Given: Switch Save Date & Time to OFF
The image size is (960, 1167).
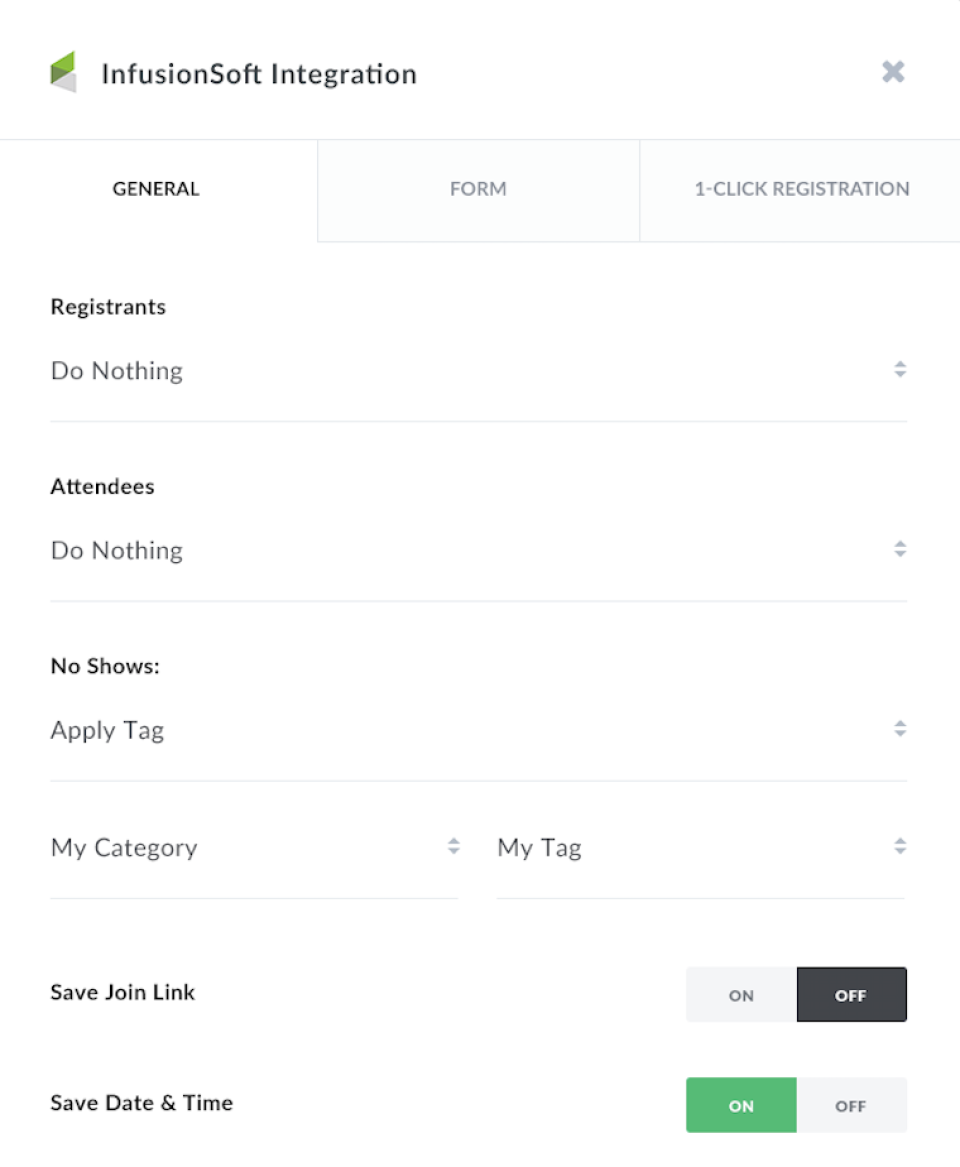Looking at the screenshot, I should [x=851, y=1105].
